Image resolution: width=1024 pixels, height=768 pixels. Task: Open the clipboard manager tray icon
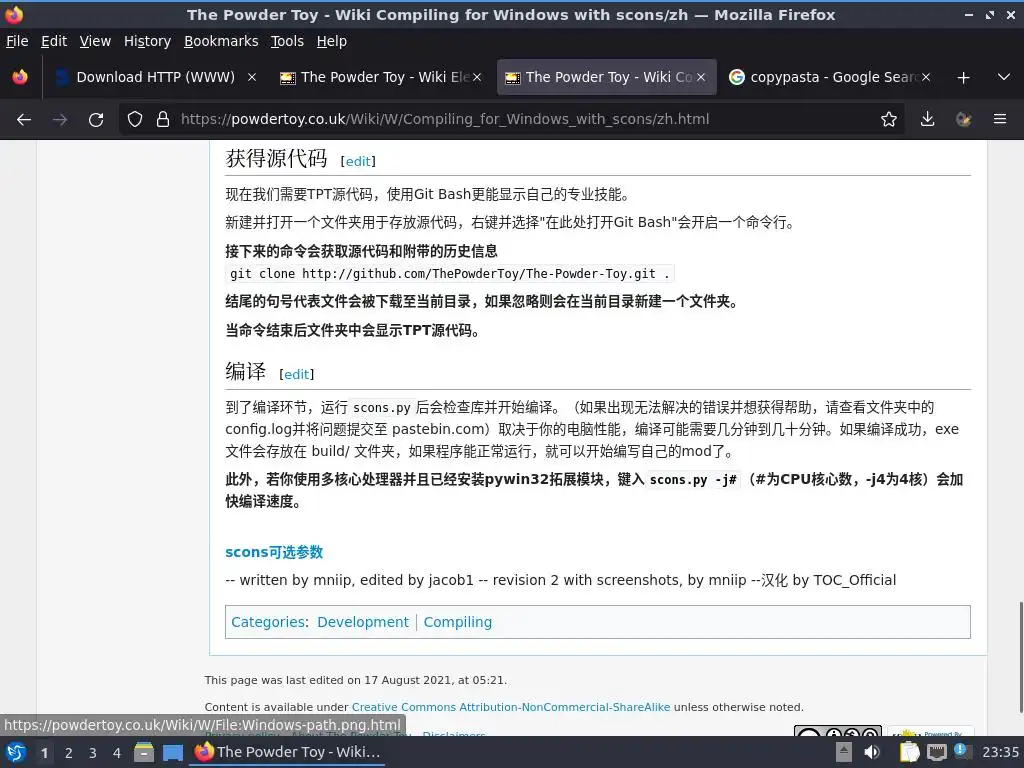[908, 752]
